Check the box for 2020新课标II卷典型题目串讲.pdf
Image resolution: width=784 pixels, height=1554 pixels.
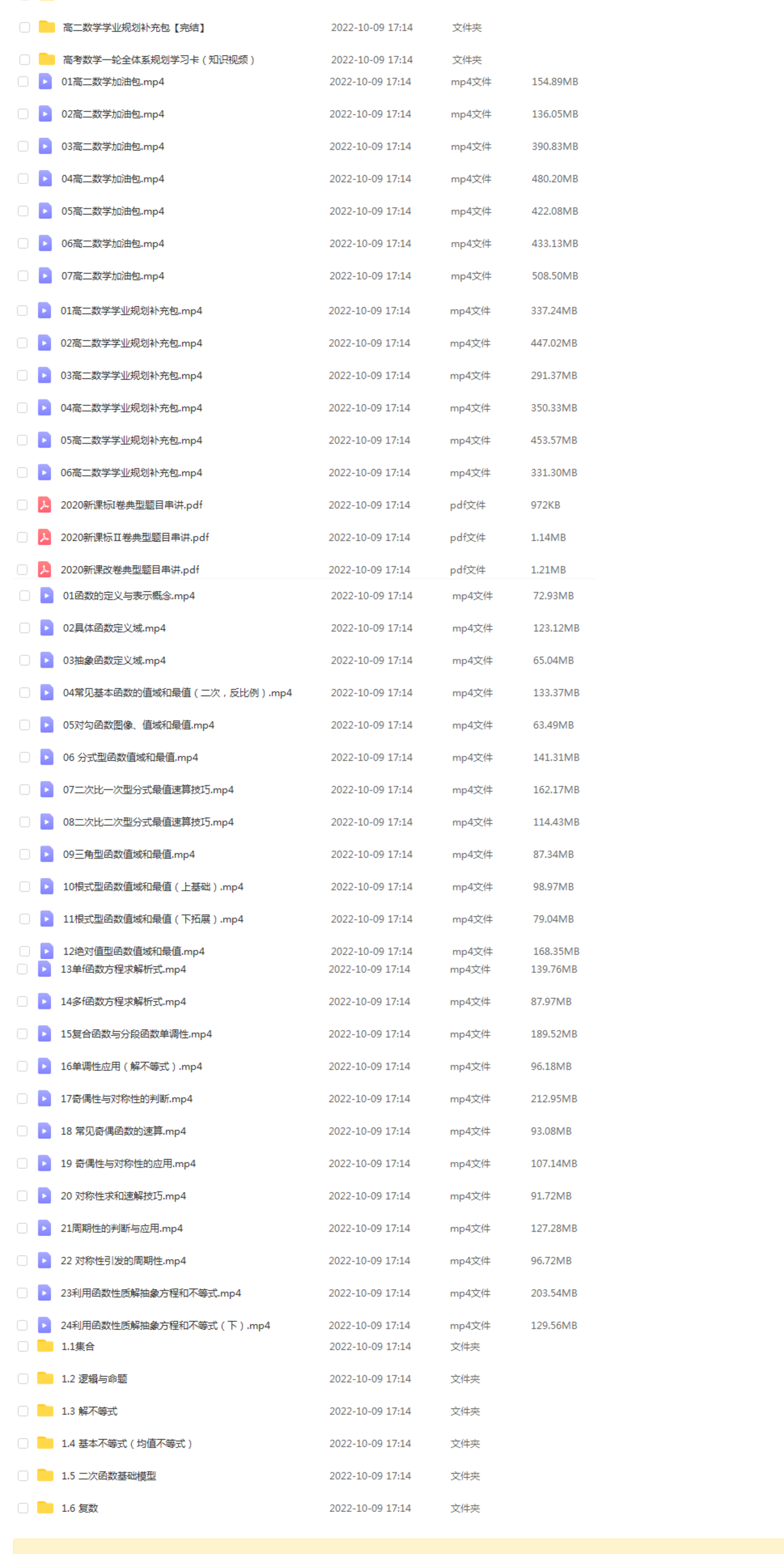click(23, 537)
